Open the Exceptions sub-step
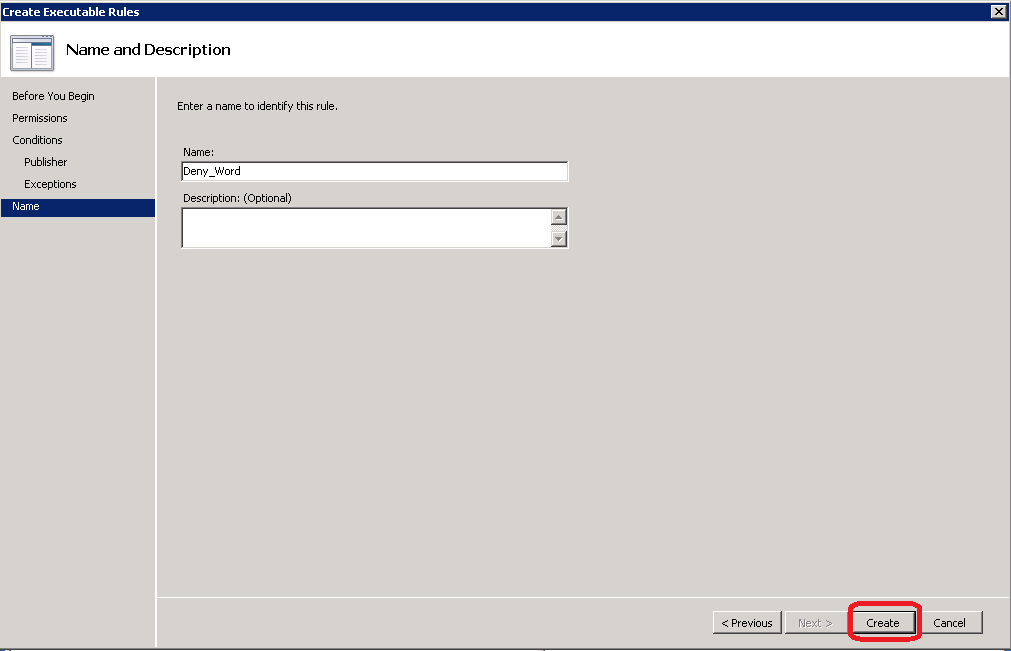The image size is (1011, 651). click(50, 184)
